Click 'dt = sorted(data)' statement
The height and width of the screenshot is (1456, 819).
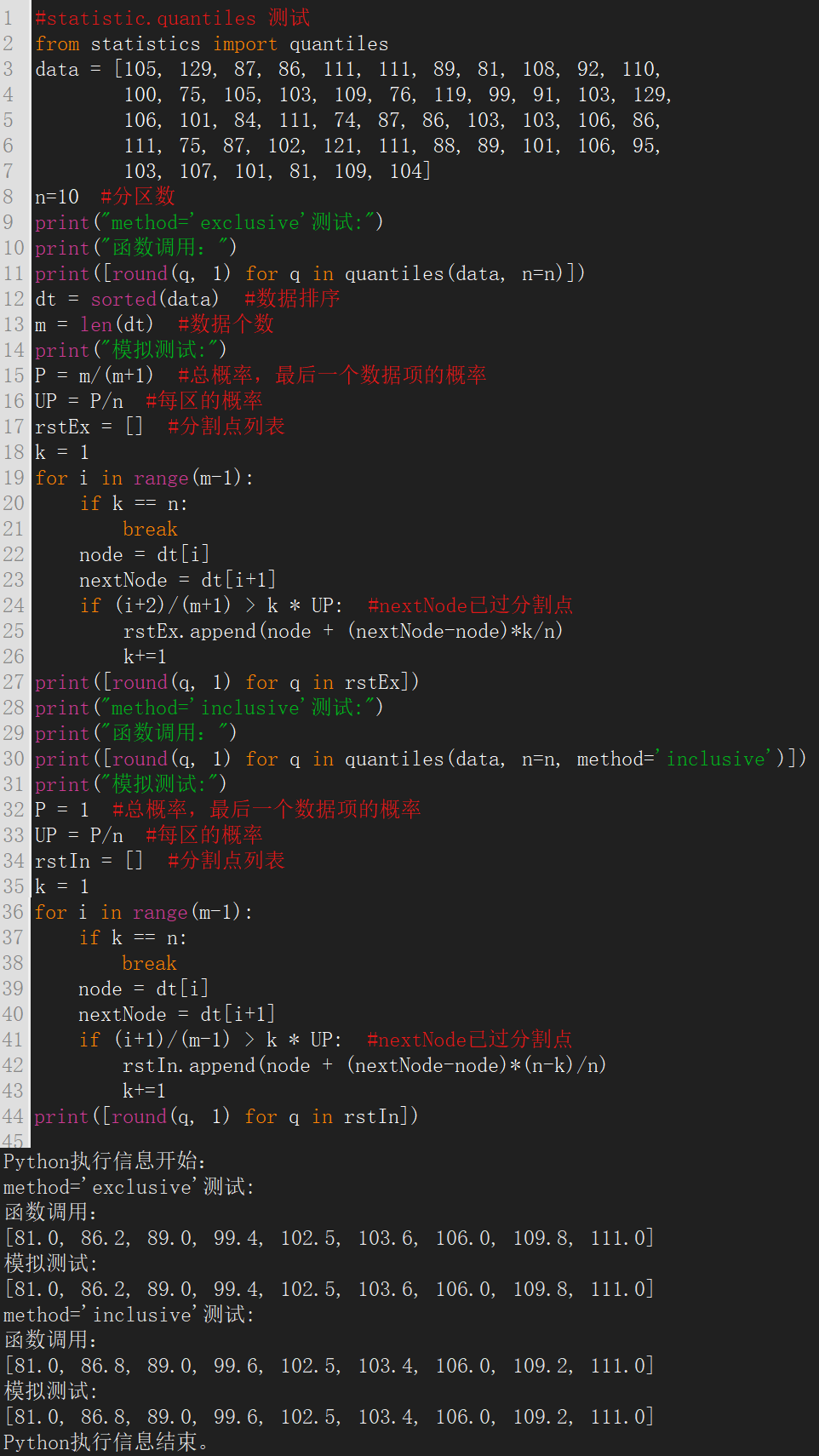(x=127, y=299)
